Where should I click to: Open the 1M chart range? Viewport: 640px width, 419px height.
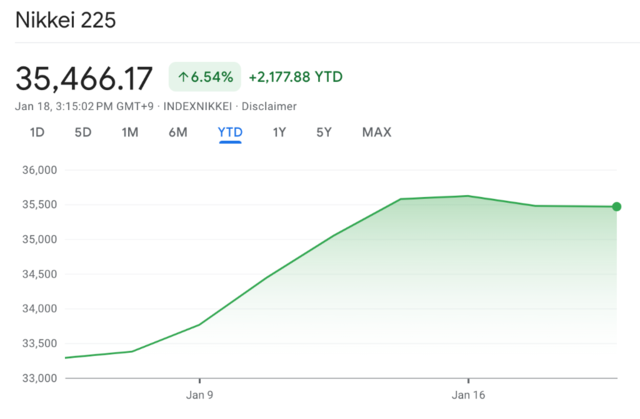coord(130,132)
